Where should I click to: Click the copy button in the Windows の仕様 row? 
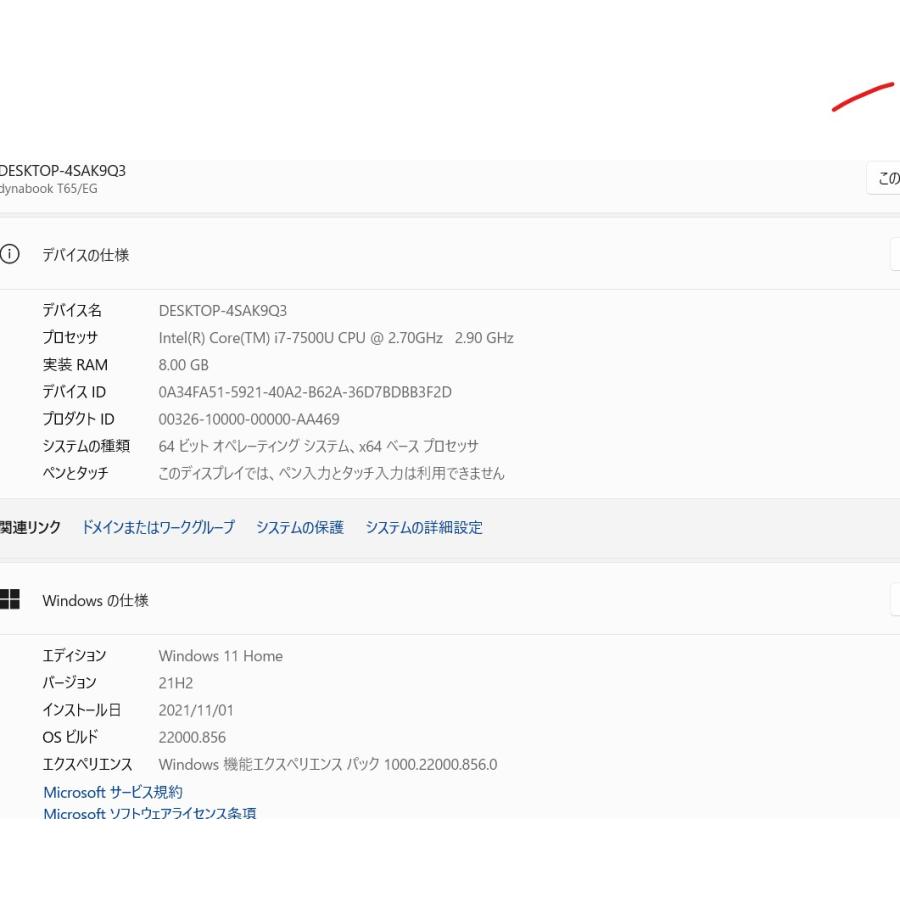(894, 600)
